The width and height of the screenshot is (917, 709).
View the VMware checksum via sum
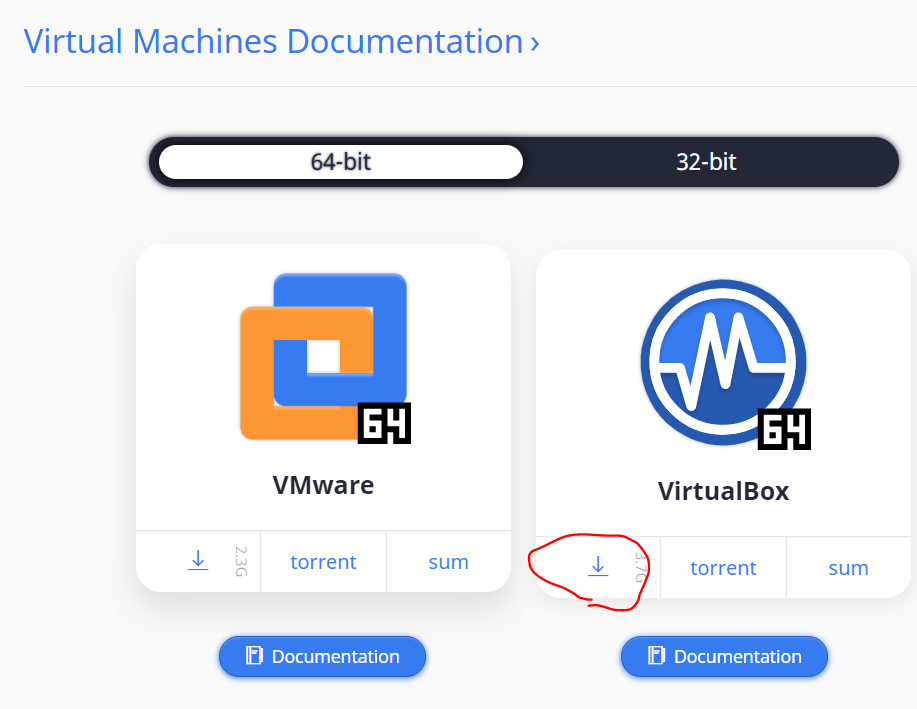(449, 562)
